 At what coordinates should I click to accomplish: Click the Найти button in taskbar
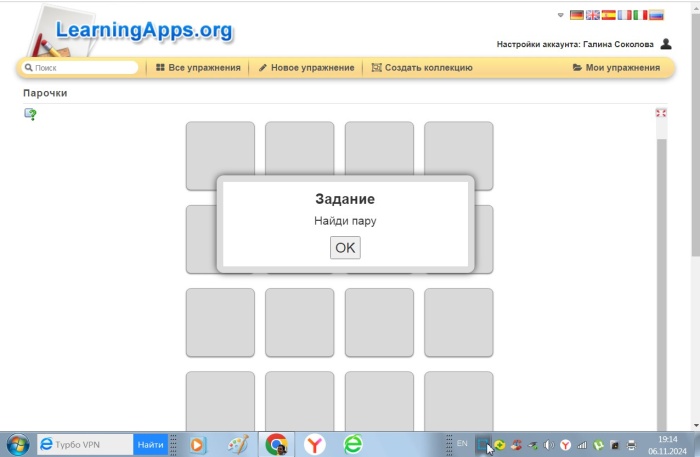pos(151,444)
